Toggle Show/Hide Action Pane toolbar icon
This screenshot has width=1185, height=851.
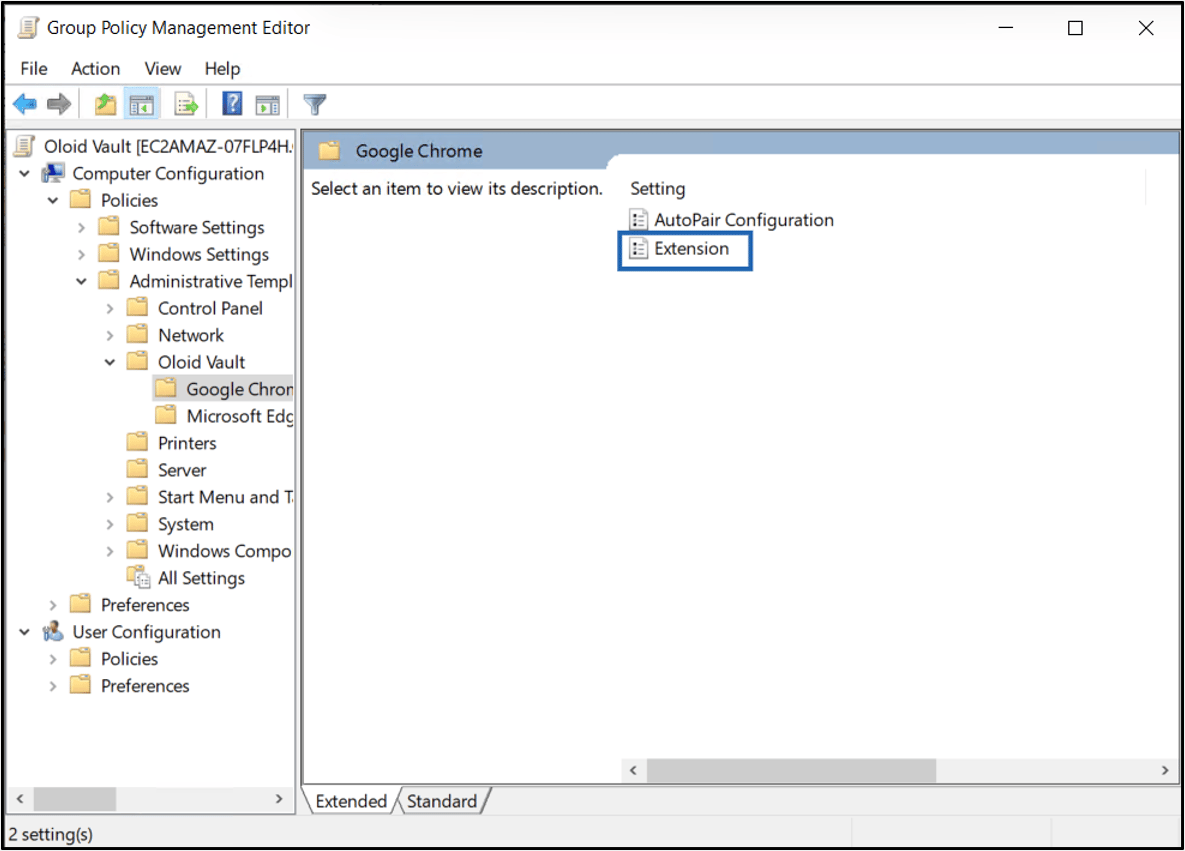[x=268, y=104]
